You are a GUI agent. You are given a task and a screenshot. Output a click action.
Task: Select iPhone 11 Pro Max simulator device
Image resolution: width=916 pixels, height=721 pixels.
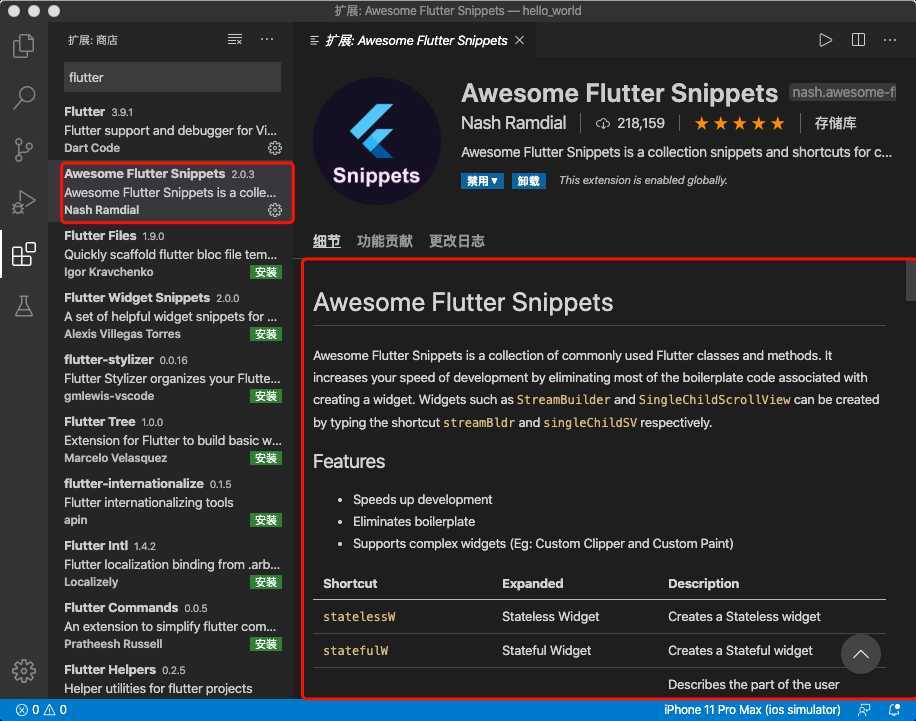click(752, 710)
